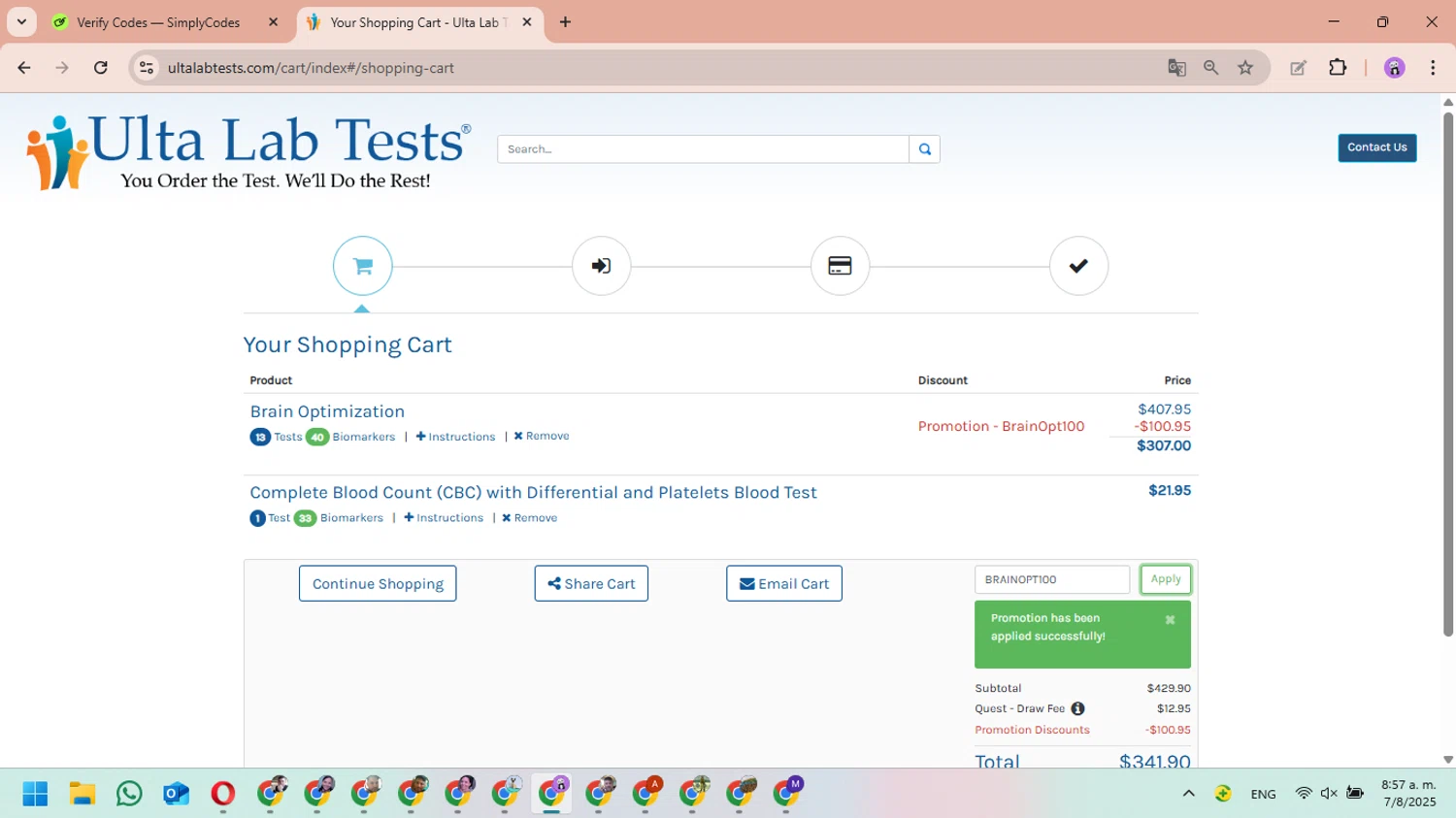Click the browser address bar URL
The image size is (1456, 818).
tap(311, 68)
